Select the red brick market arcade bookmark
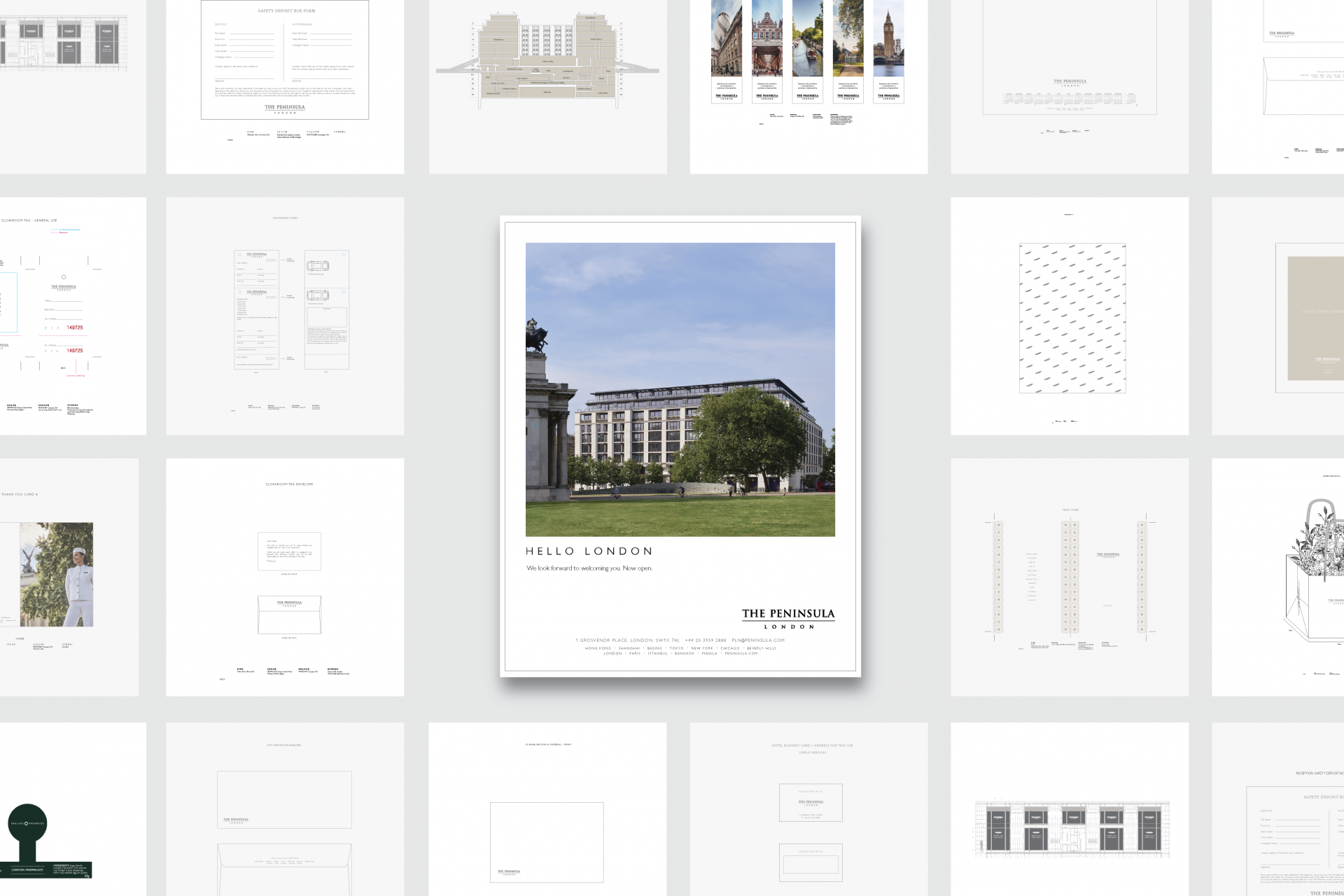 click(x=766, y=52)
